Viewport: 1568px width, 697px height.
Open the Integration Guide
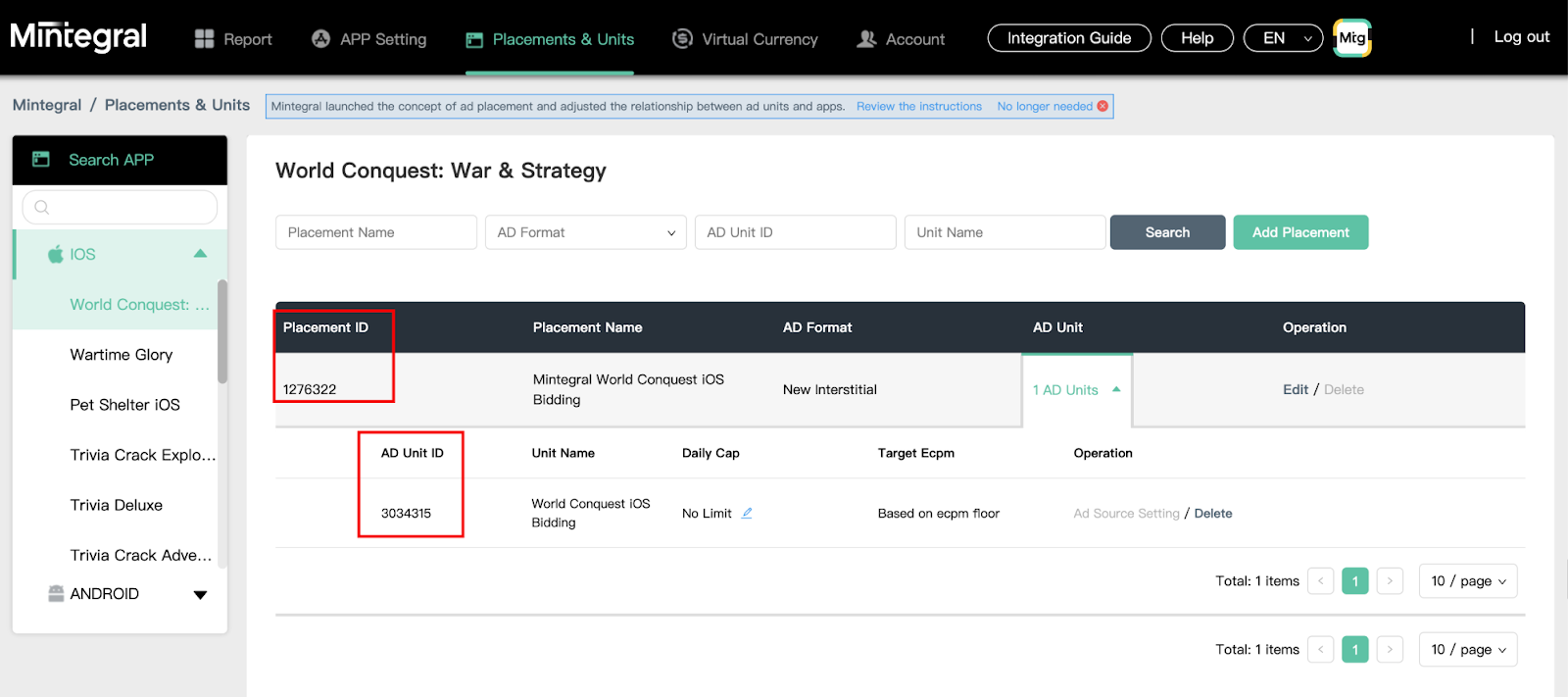click(x=1069, y=38)
